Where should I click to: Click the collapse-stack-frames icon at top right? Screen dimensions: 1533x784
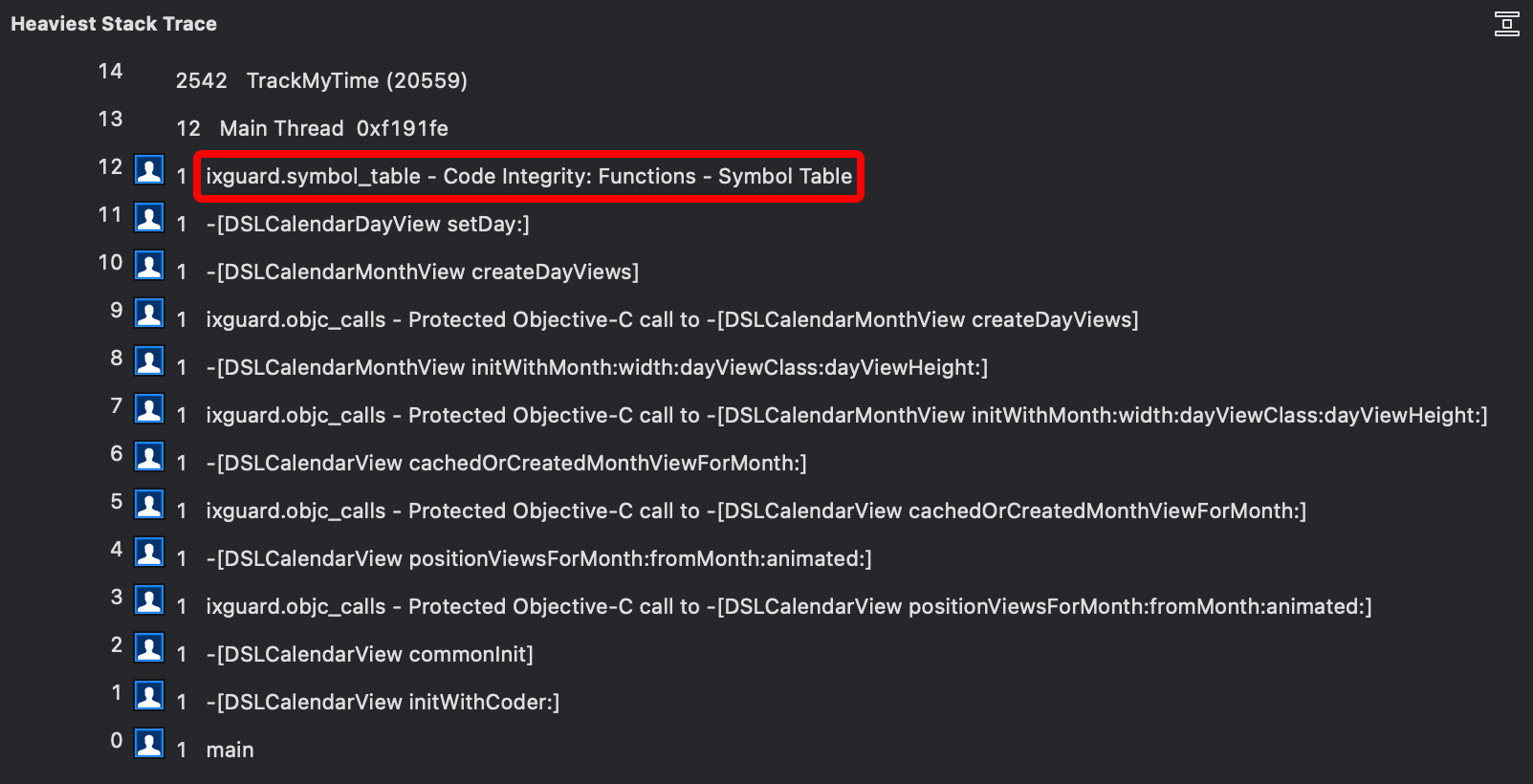1506,24
